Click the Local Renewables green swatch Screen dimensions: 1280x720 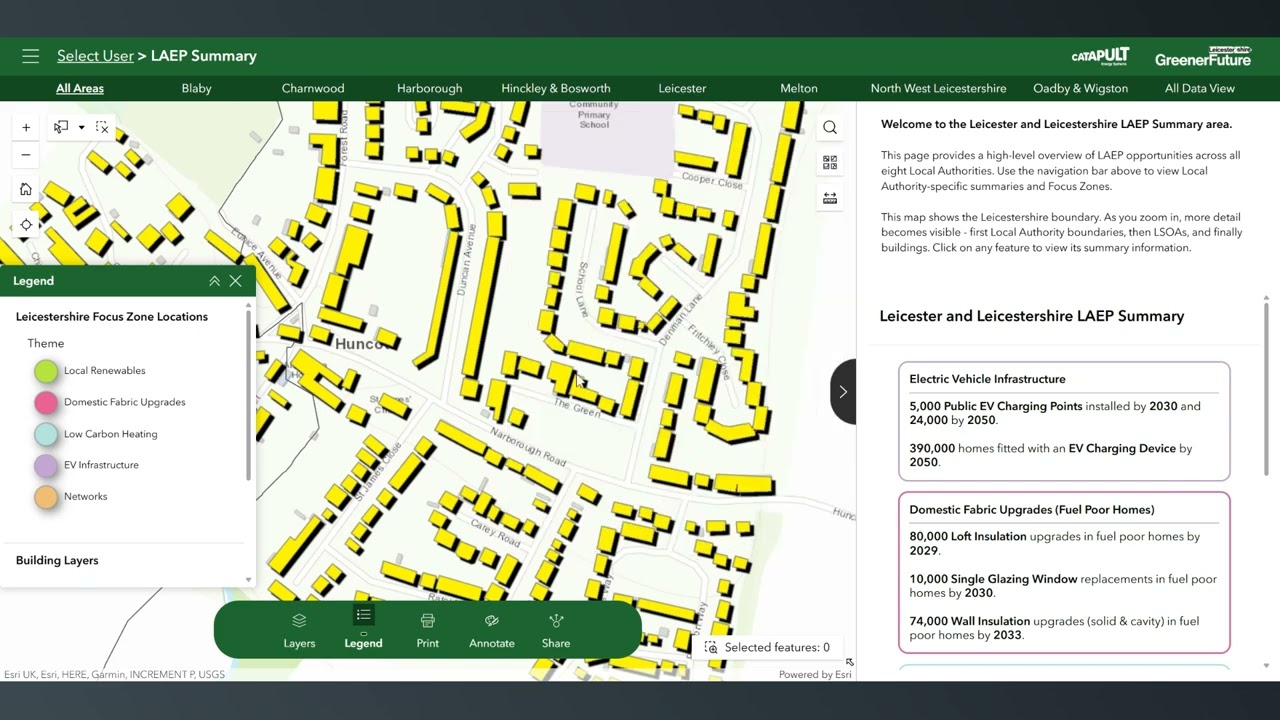(46, 371)
